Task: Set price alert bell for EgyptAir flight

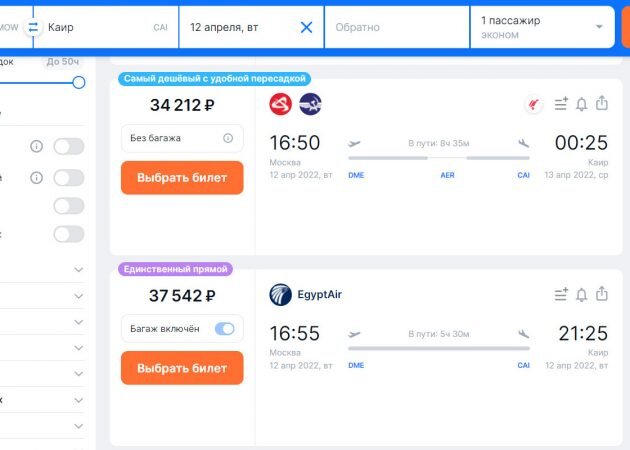Action: (x=581, y=295)
